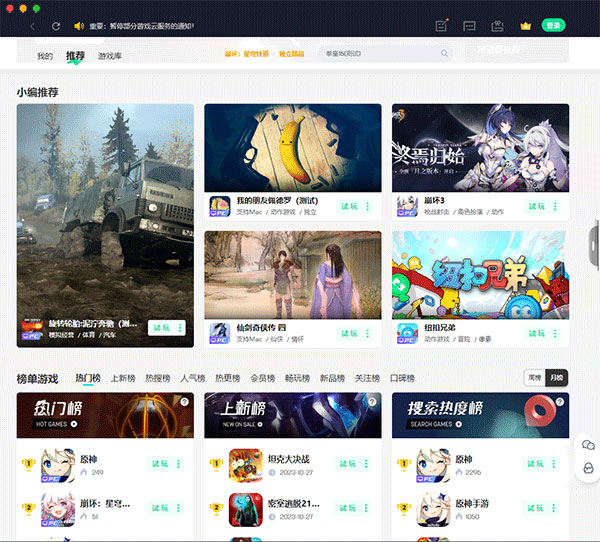Click the green 登录 login button
This screenshot has width=600, height=542.
553,26
